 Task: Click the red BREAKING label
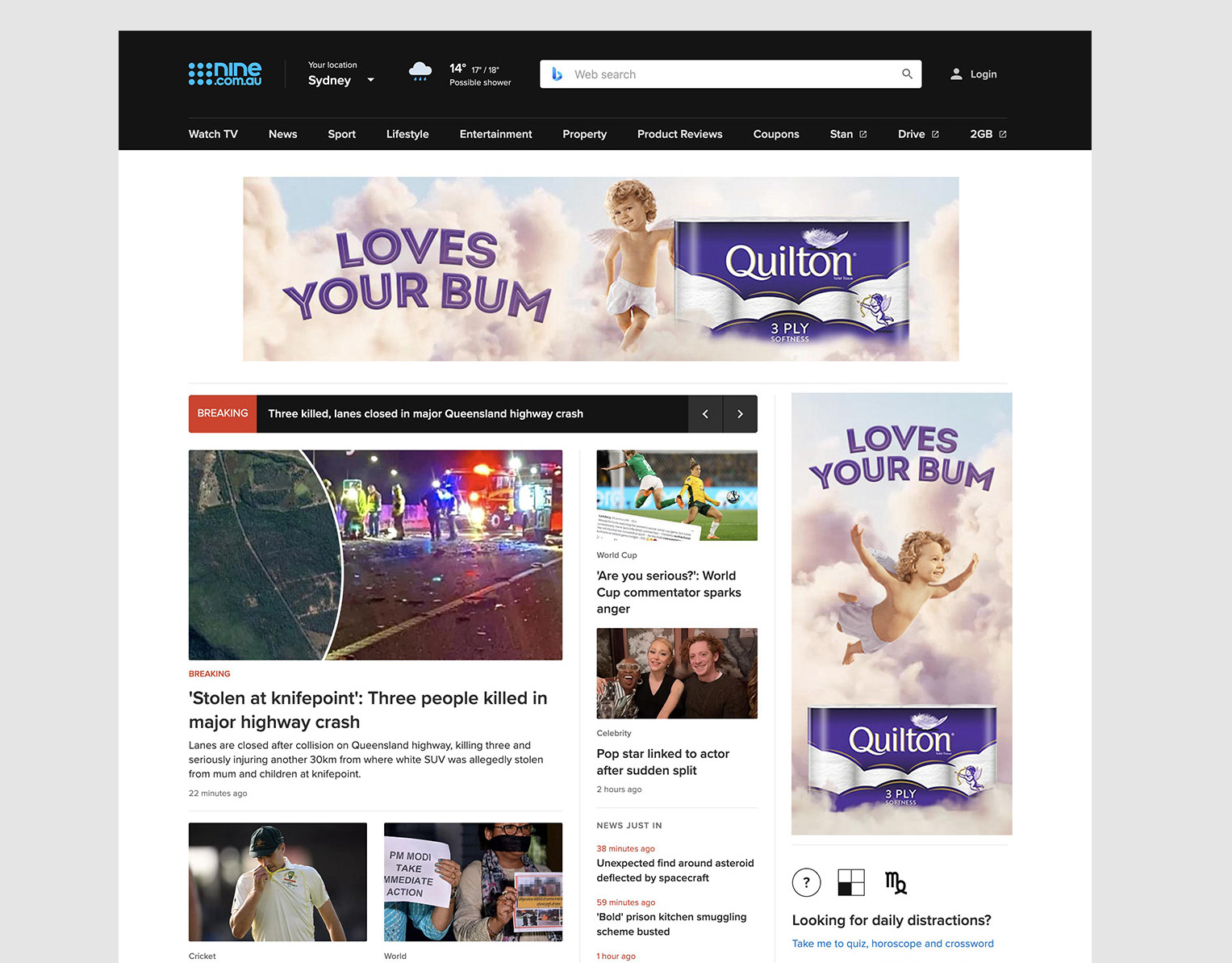click(x=223, y=413)
